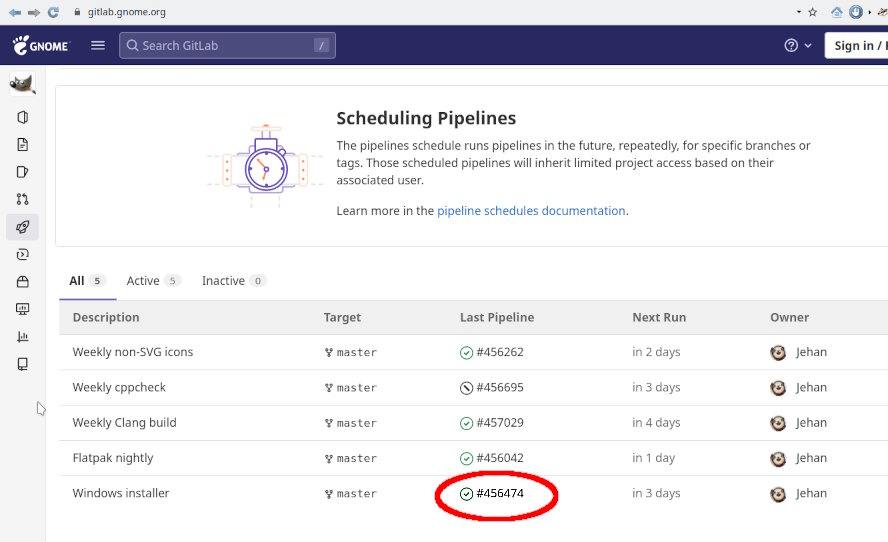Open Repository sidebar icon
The height and width of the screenshot is (542, 888).
point(23,144)
